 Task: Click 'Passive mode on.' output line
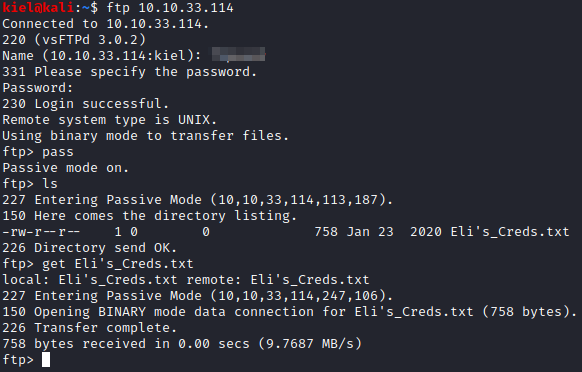tap(65, 168)
